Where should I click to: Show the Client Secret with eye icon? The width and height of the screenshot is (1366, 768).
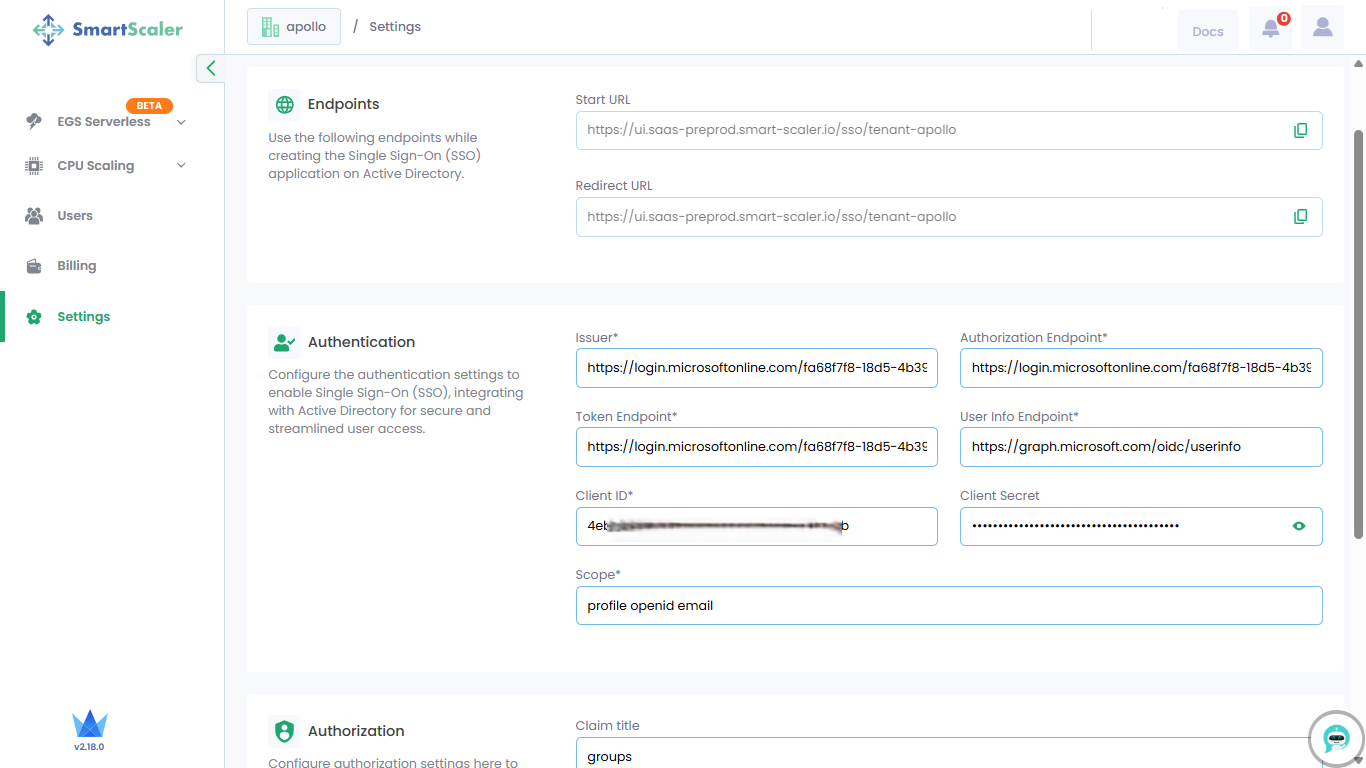click(1299, 526)
